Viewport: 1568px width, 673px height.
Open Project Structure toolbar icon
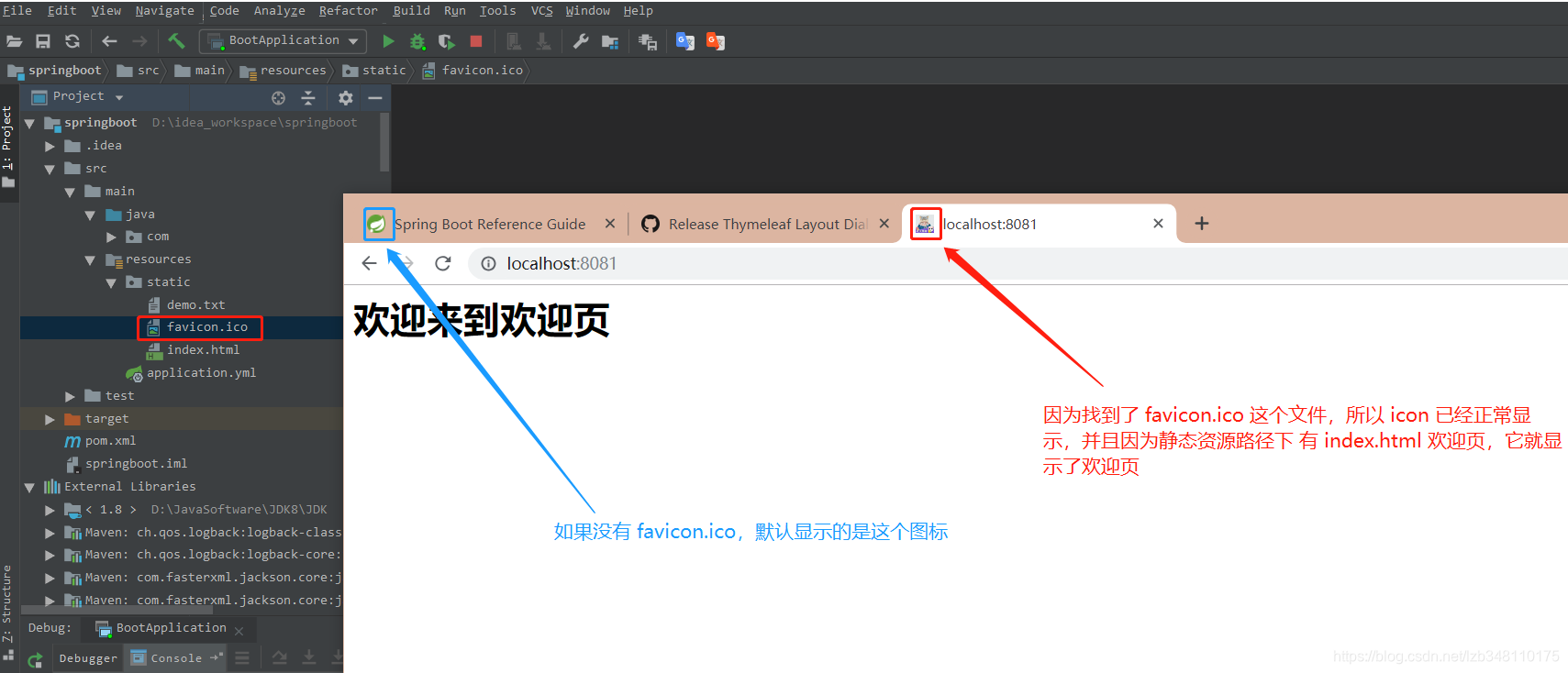click(x=610, y=41)
